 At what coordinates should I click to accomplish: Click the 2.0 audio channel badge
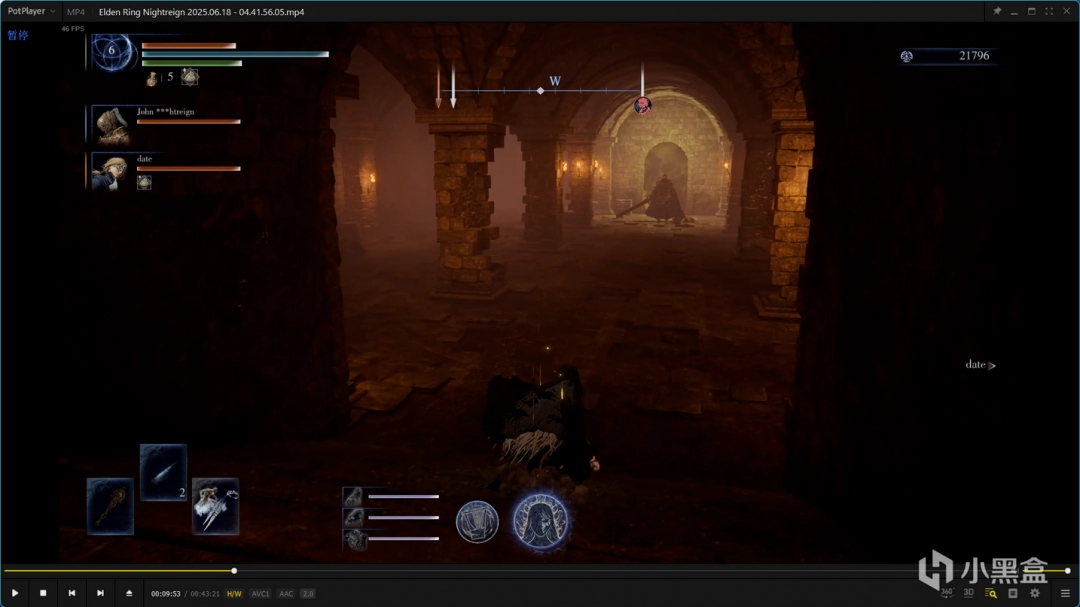(308, 594)
